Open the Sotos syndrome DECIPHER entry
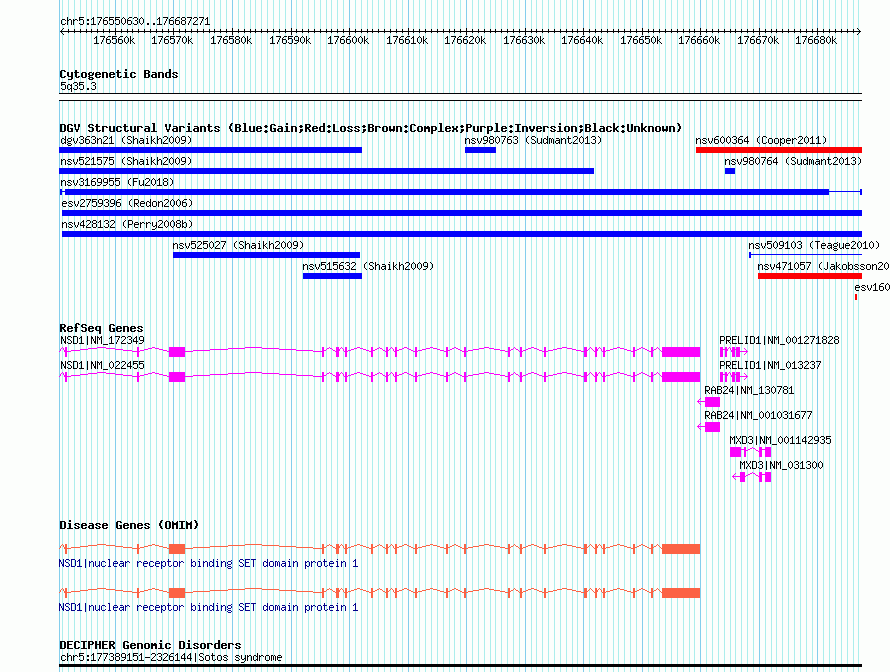Image resolution: width=890 pixels, height=672 pixels. (x=171, y=657)
